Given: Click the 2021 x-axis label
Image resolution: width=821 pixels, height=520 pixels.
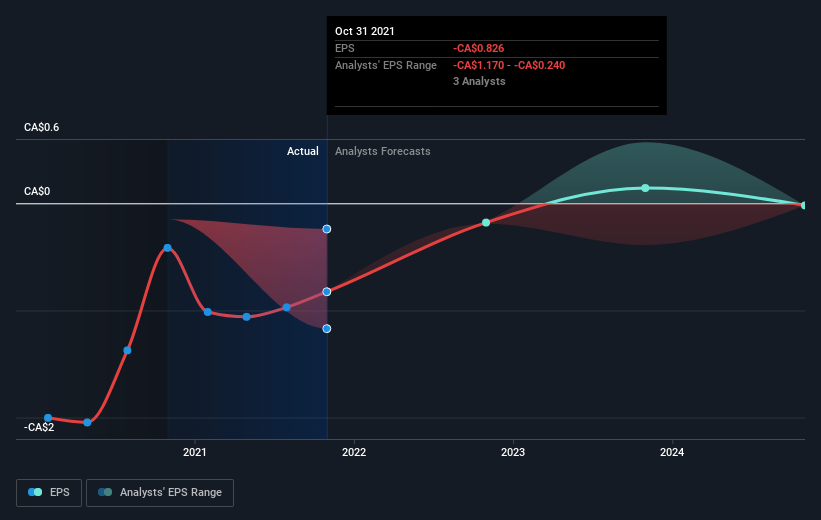Looking at the screenshot, I should click(x=194, y=452).
